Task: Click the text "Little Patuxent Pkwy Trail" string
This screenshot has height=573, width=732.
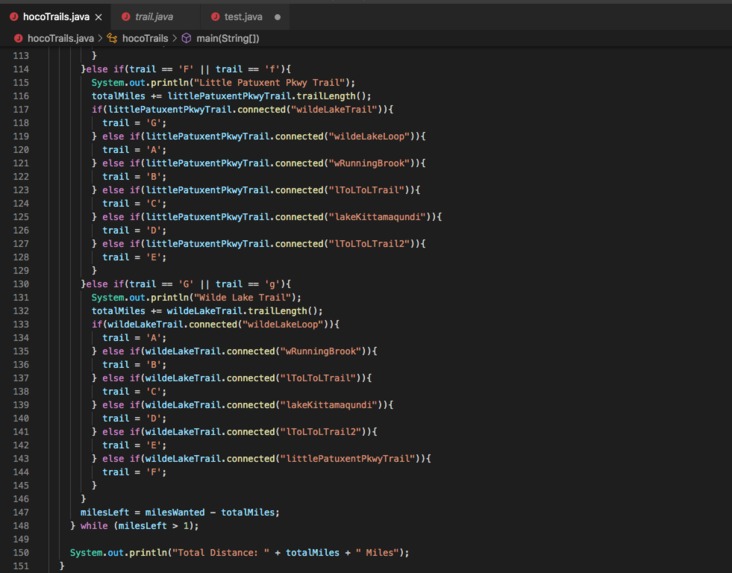Action: click(x=269, y=83)
